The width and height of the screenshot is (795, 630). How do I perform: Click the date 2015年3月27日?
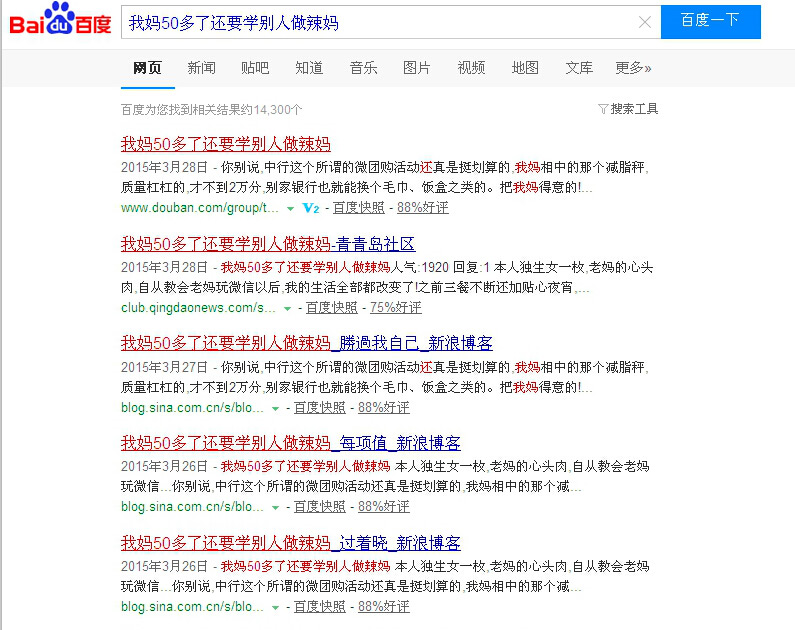164,367
